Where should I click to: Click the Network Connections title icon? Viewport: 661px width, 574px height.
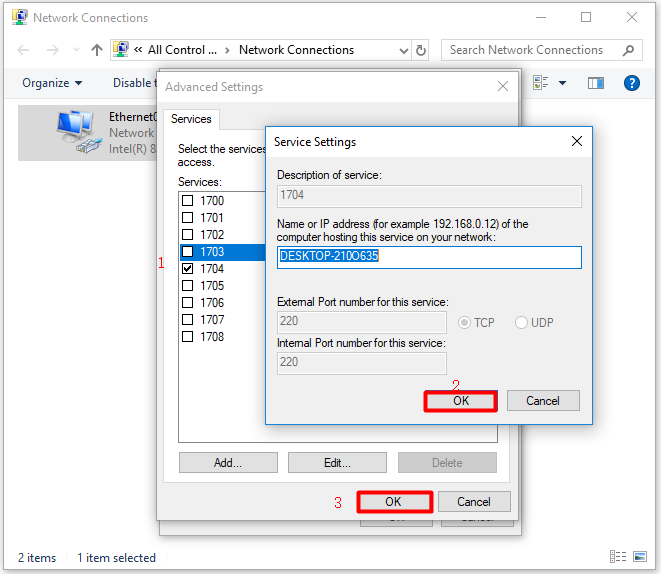(20, 17)
